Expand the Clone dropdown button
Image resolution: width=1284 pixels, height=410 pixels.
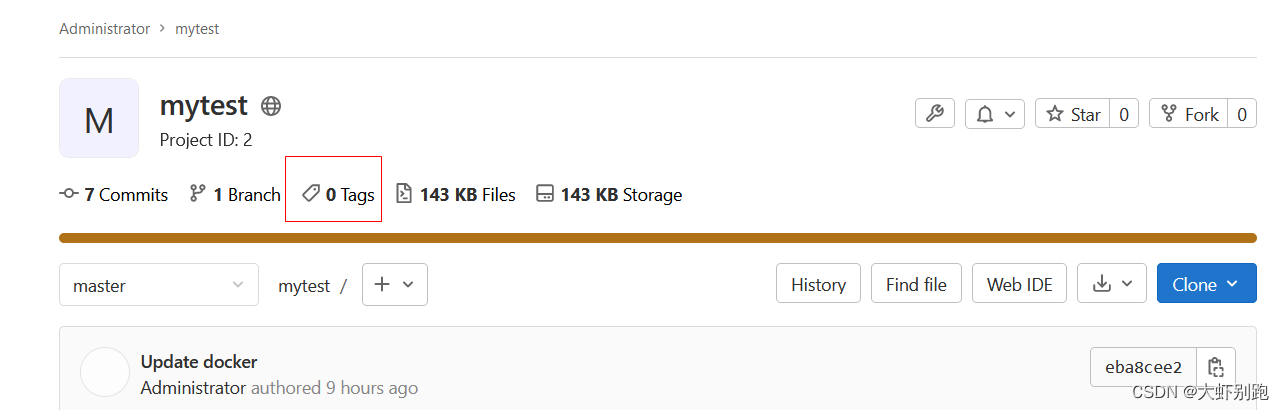click(x=1206, y=285)
